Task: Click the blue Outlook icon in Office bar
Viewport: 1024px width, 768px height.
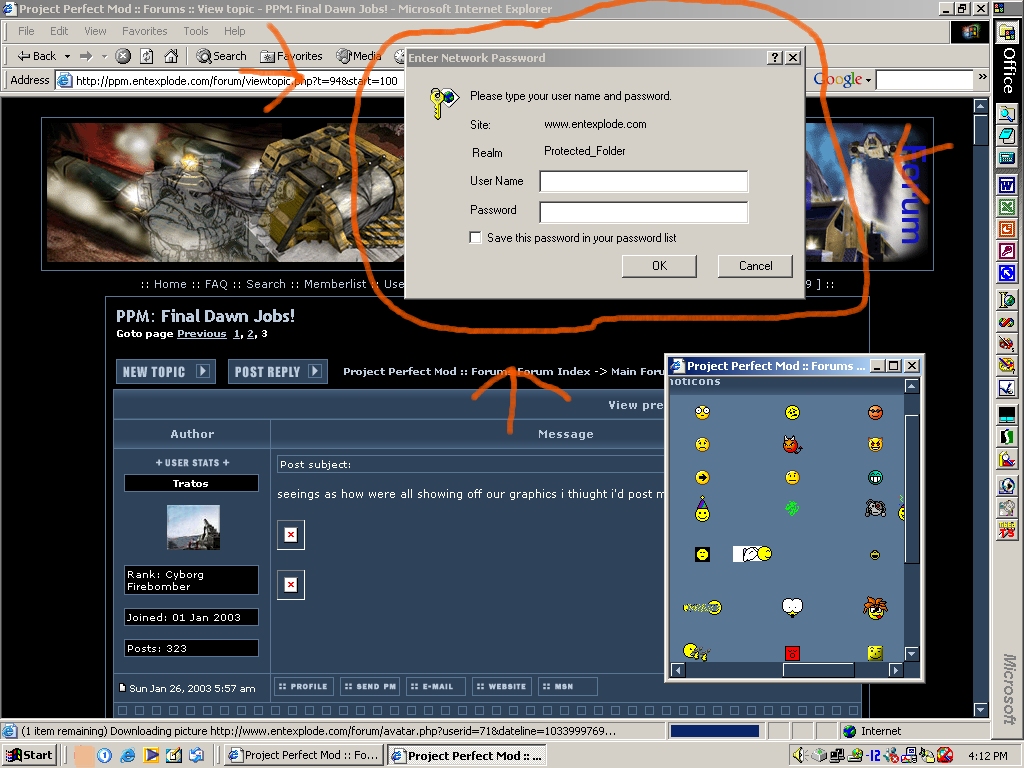Action: 1006,272
